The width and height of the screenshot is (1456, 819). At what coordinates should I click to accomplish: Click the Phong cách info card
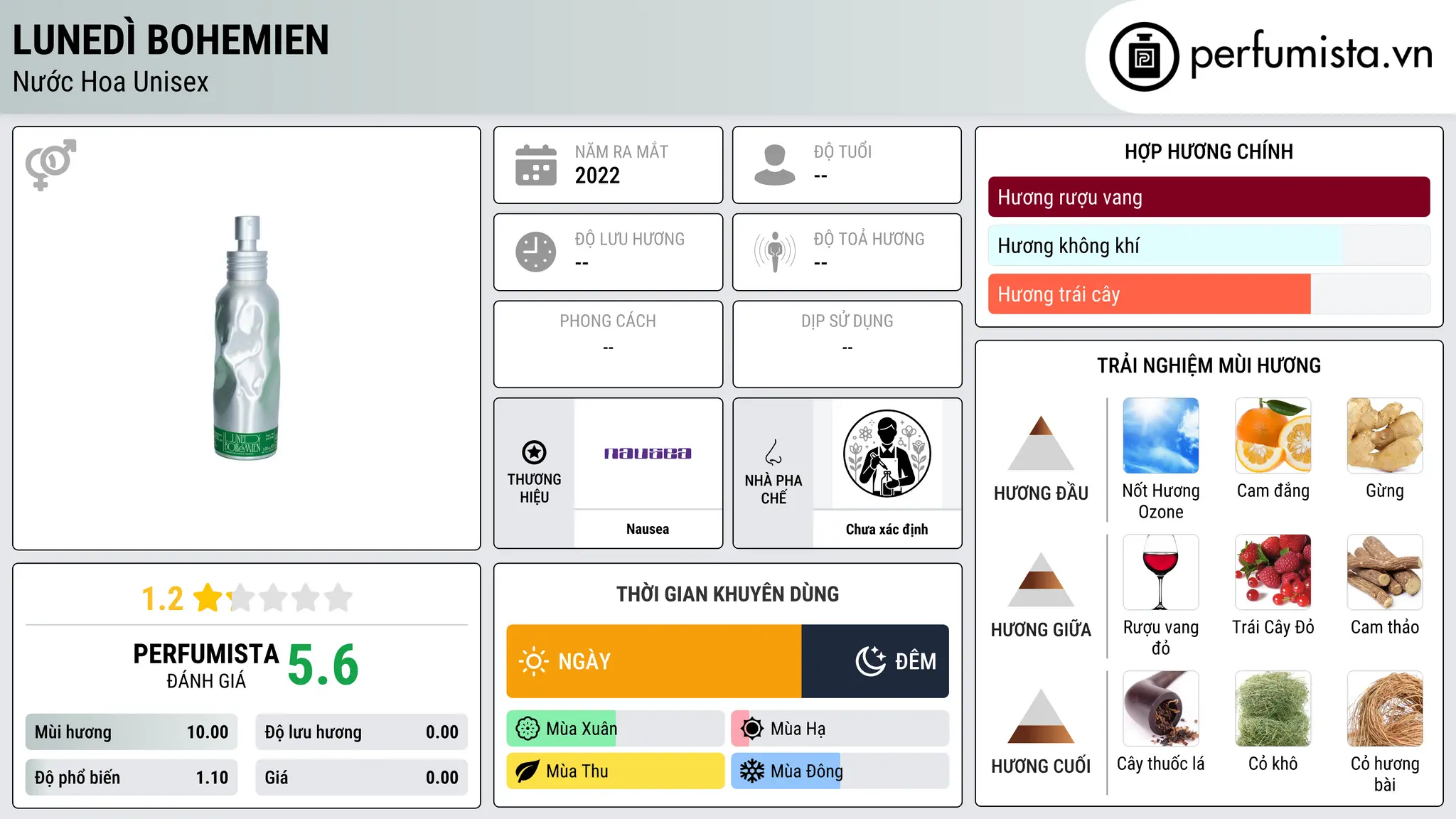[608, 344]
